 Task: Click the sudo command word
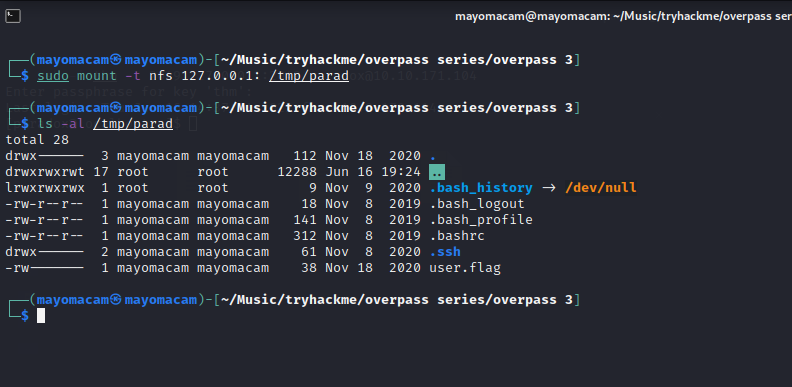(53, 76)
